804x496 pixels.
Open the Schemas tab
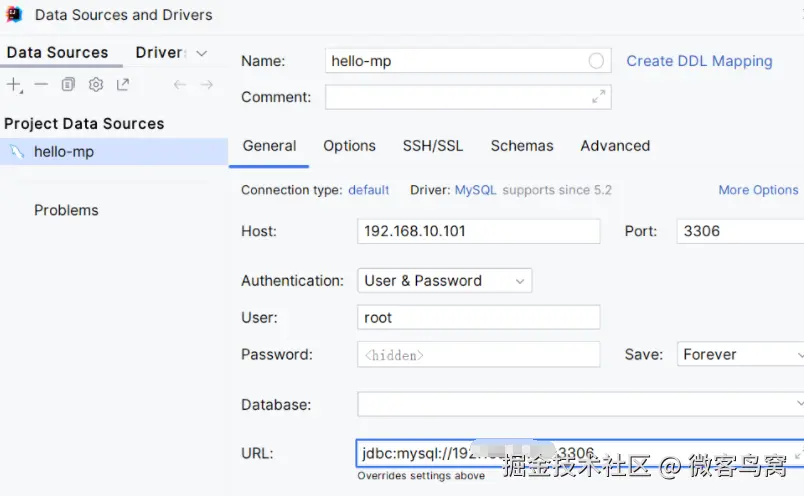click(x=522, y=146)
